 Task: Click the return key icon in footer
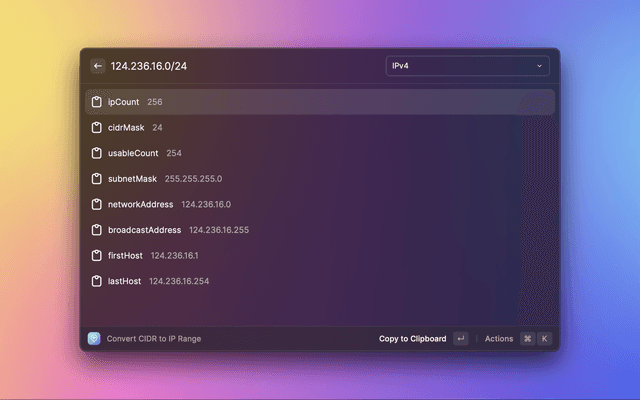point(460,339)
